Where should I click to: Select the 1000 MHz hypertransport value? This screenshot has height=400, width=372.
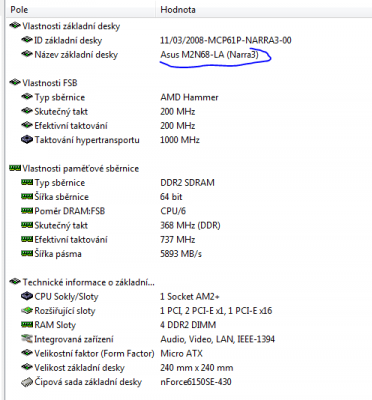(180, 140)
